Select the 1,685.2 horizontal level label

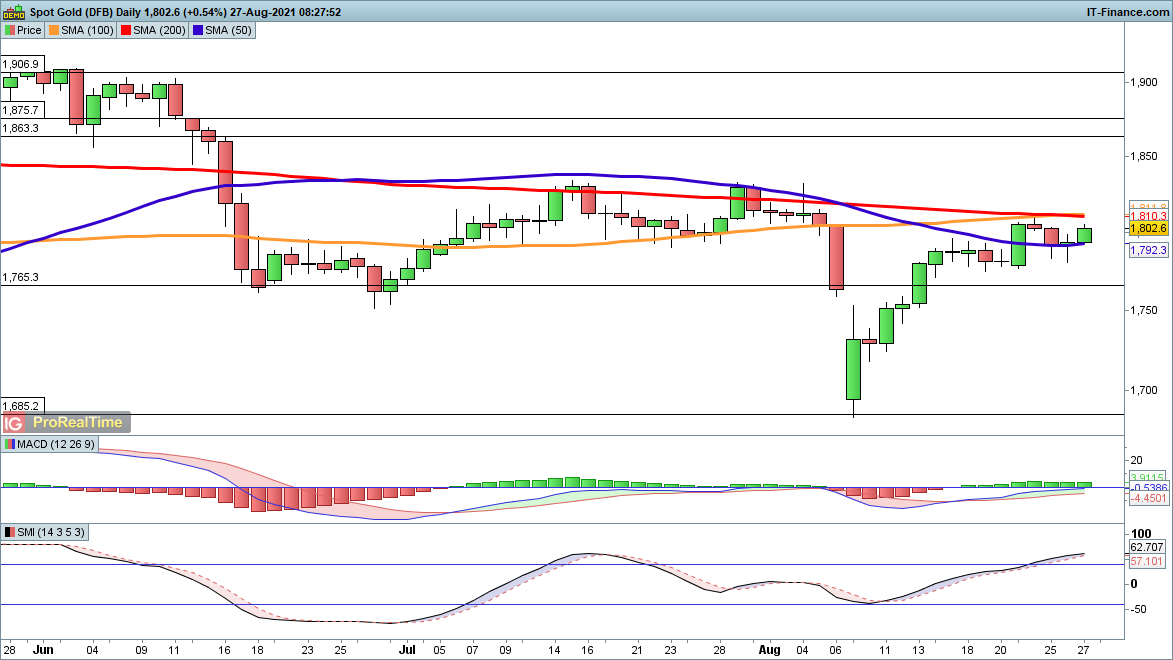coord(21,406)
